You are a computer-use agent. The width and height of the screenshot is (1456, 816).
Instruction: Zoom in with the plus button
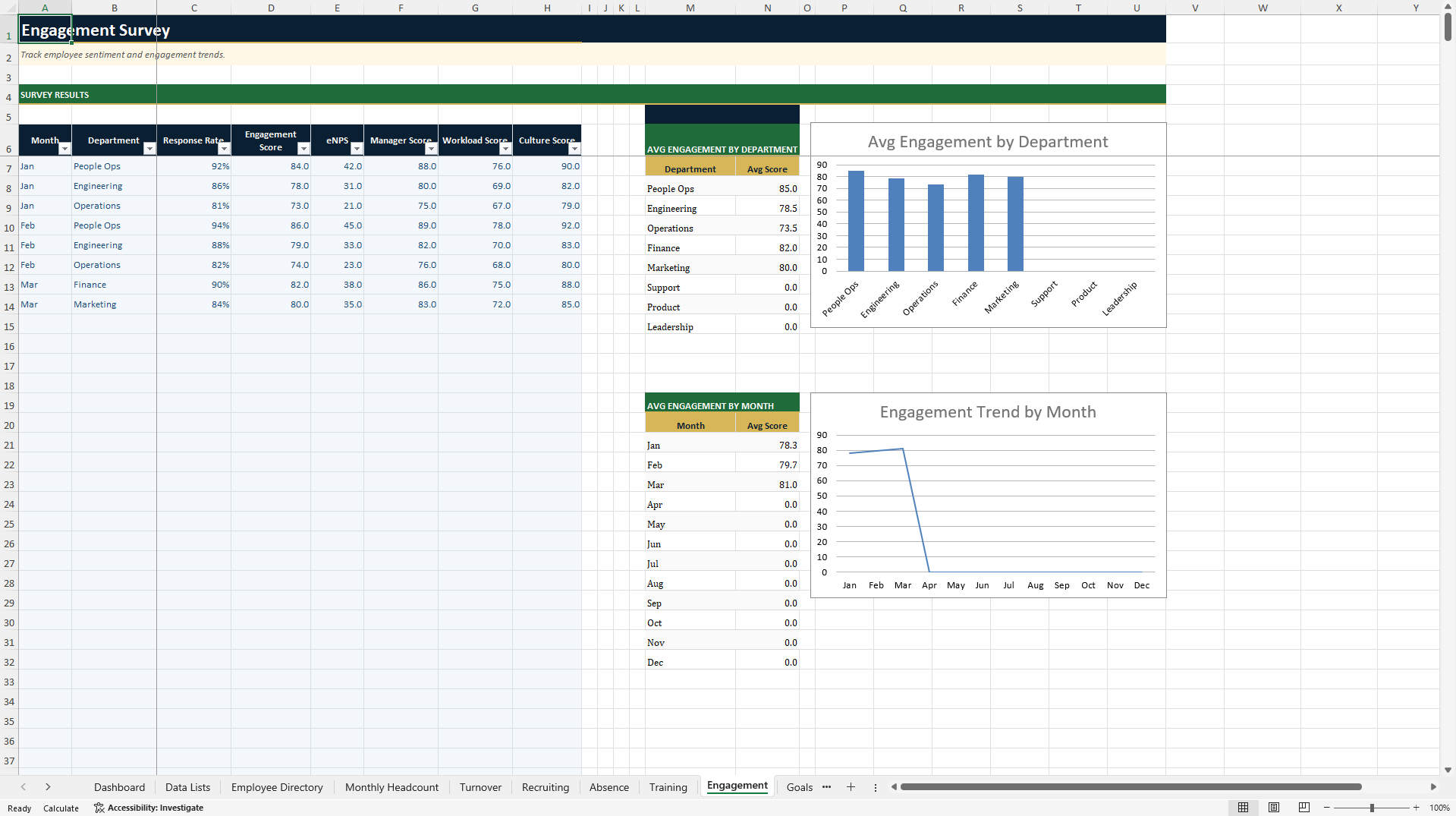(1416, 808)
